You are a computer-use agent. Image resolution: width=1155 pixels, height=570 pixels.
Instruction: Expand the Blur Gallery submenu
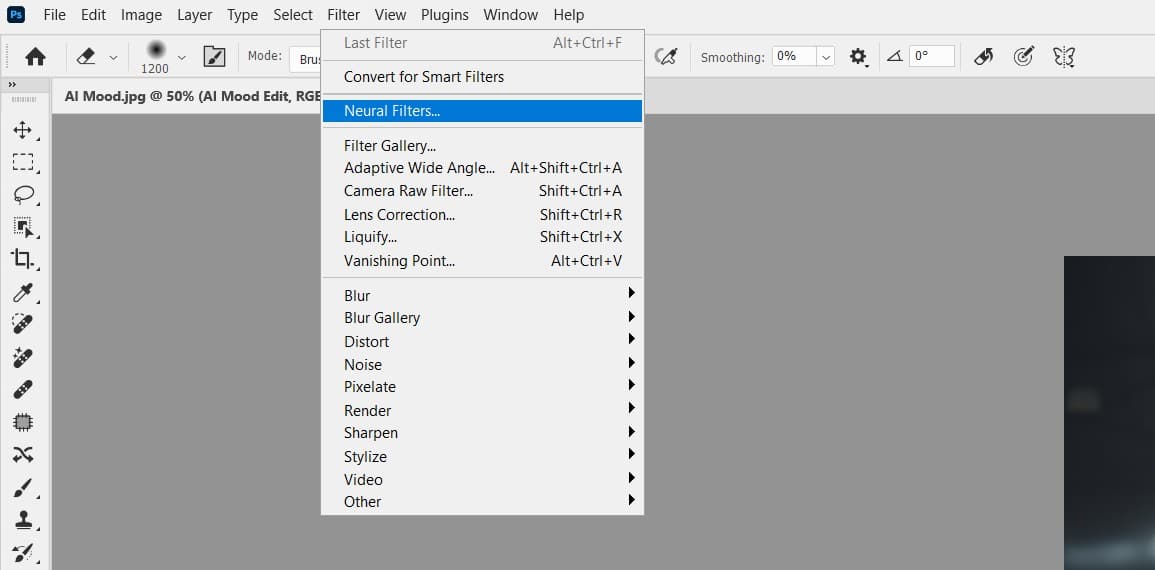[x=482, y=318]
